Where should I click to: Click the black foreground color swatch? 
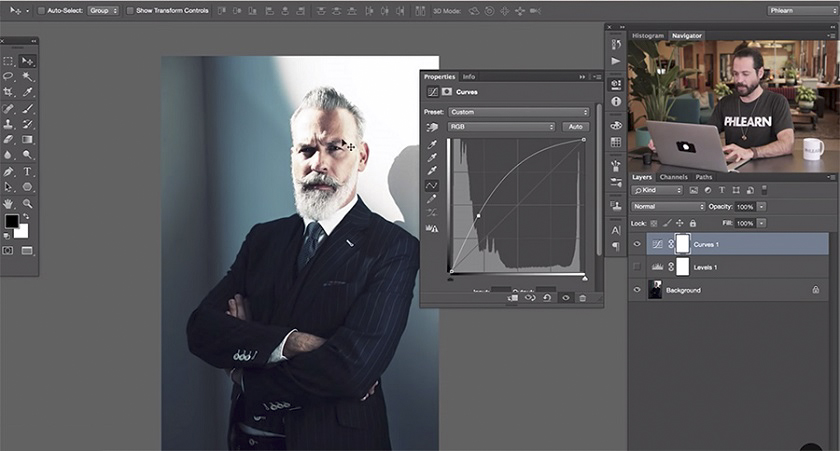tap(11, 222)
